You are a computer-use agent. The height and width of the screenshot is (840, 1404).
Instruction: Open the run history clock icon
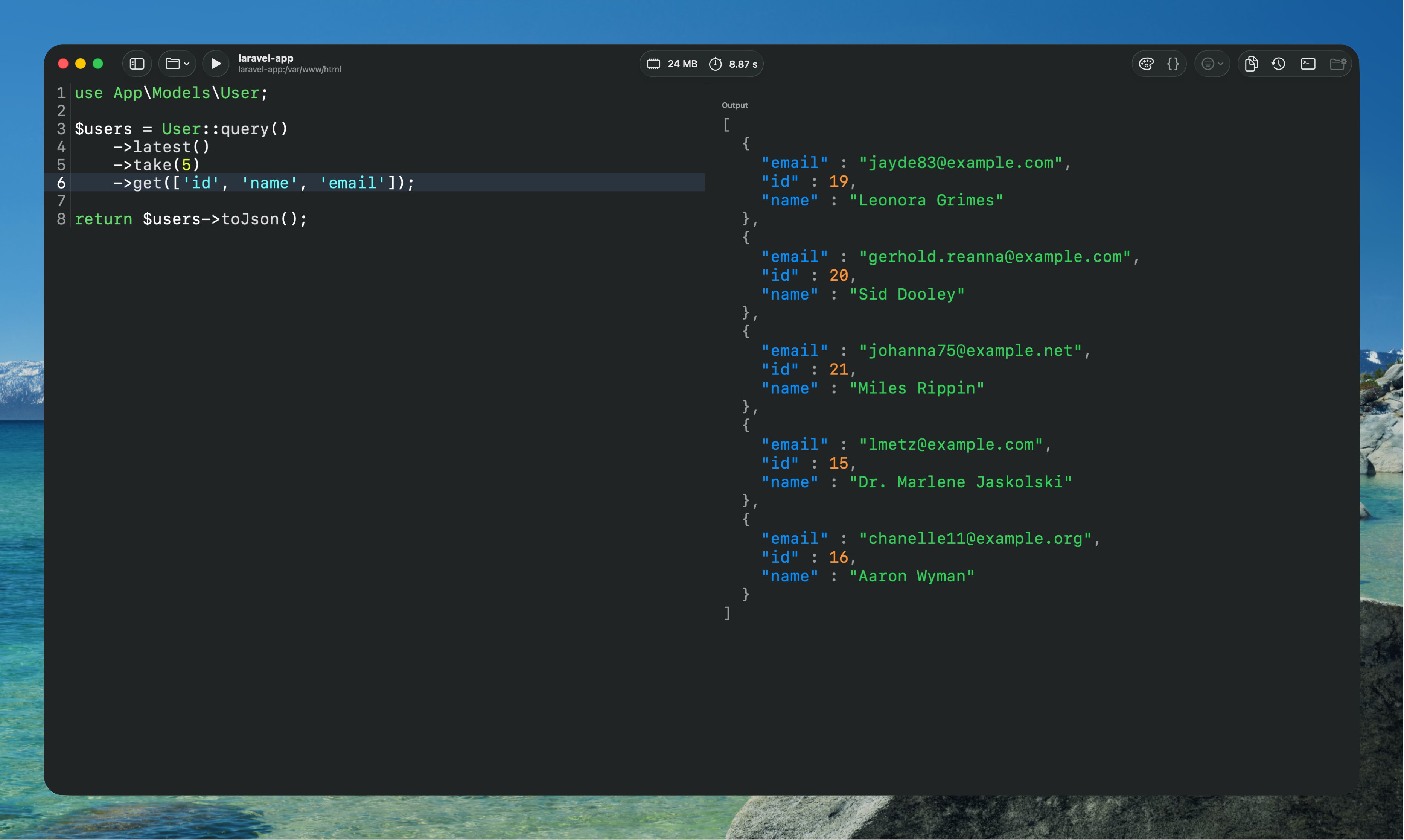coord(1278,64)
